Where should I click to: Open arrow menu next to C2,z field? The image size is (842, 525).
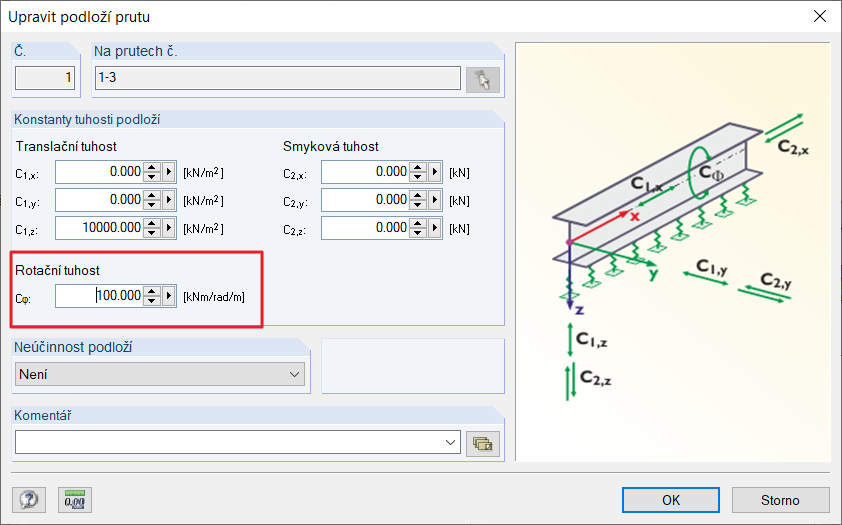(435, 228)
